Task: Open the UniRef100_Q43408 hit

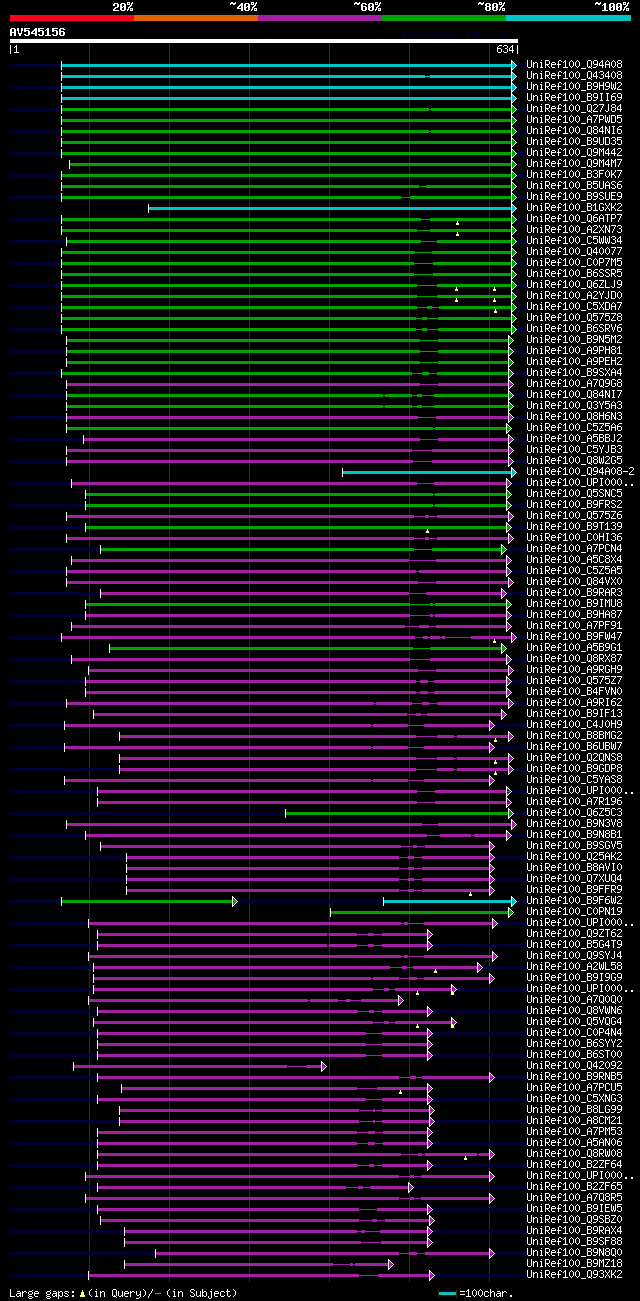Action: 574,75
